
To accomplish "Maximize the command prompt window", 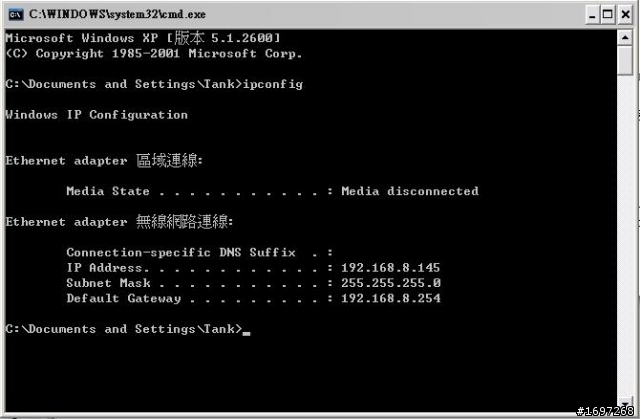I will (x=608, y=15).
